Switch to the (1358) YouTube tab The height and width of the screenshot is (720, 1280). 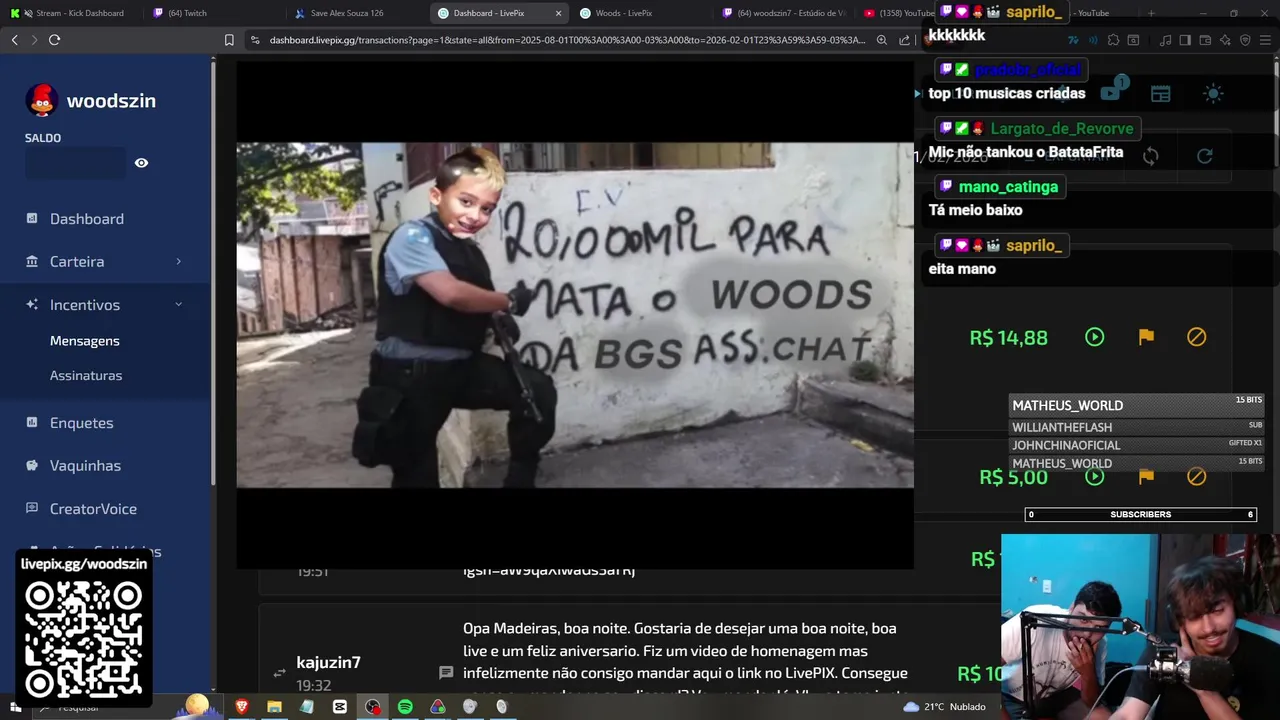tap(898, 13)
